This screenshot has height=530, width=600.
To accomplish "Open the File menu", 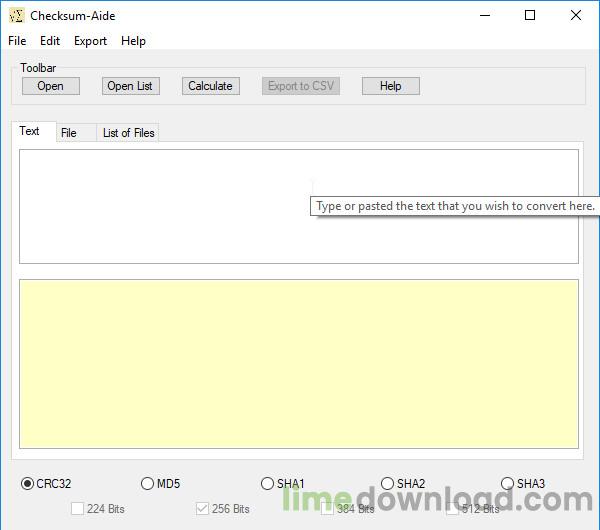I will [x=17, y=41].
